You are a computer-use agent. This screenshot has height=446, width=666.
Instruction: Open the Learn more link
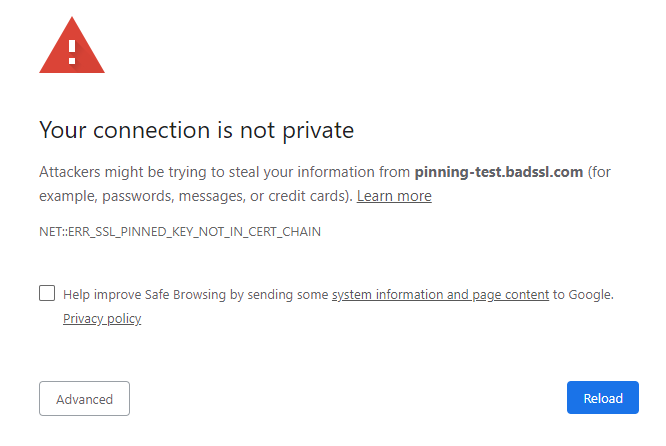tap(394, 196)
